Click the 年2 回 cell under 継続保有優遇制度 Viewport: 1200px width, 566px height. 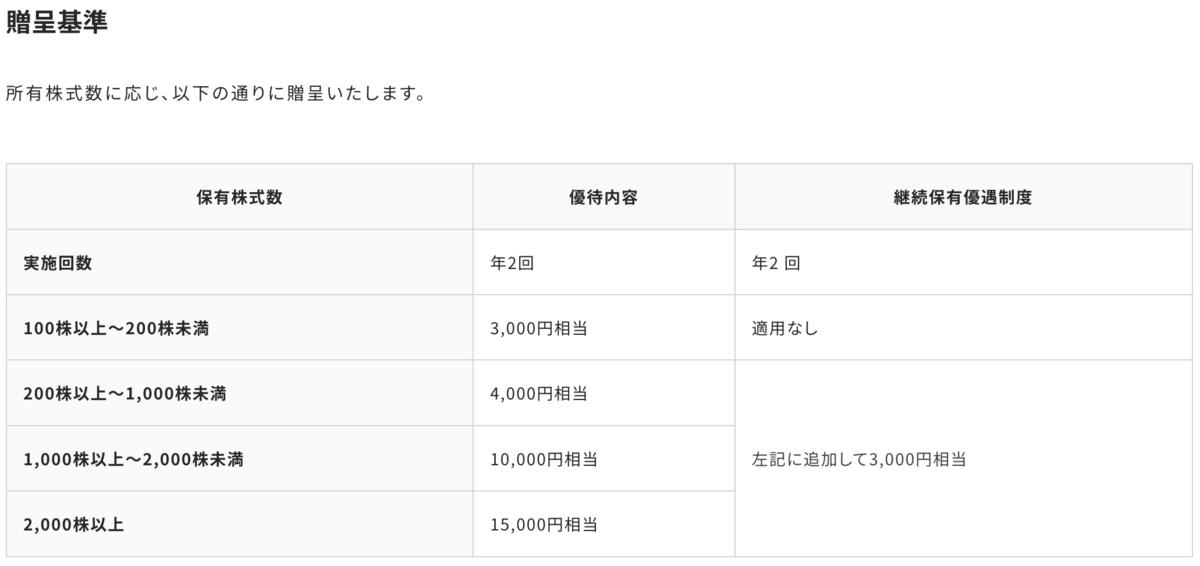tap(775, 263)
